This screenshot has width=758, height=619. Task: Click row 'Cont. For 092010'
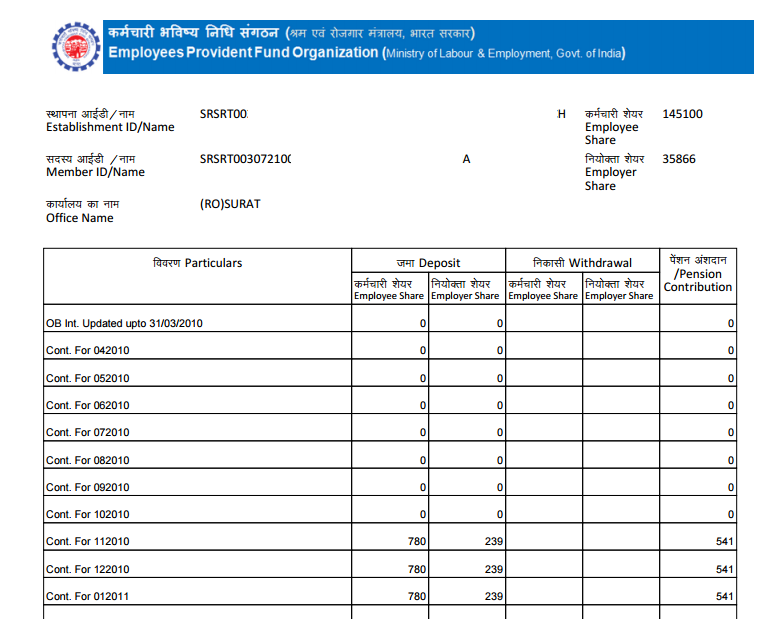click(390, 482)
